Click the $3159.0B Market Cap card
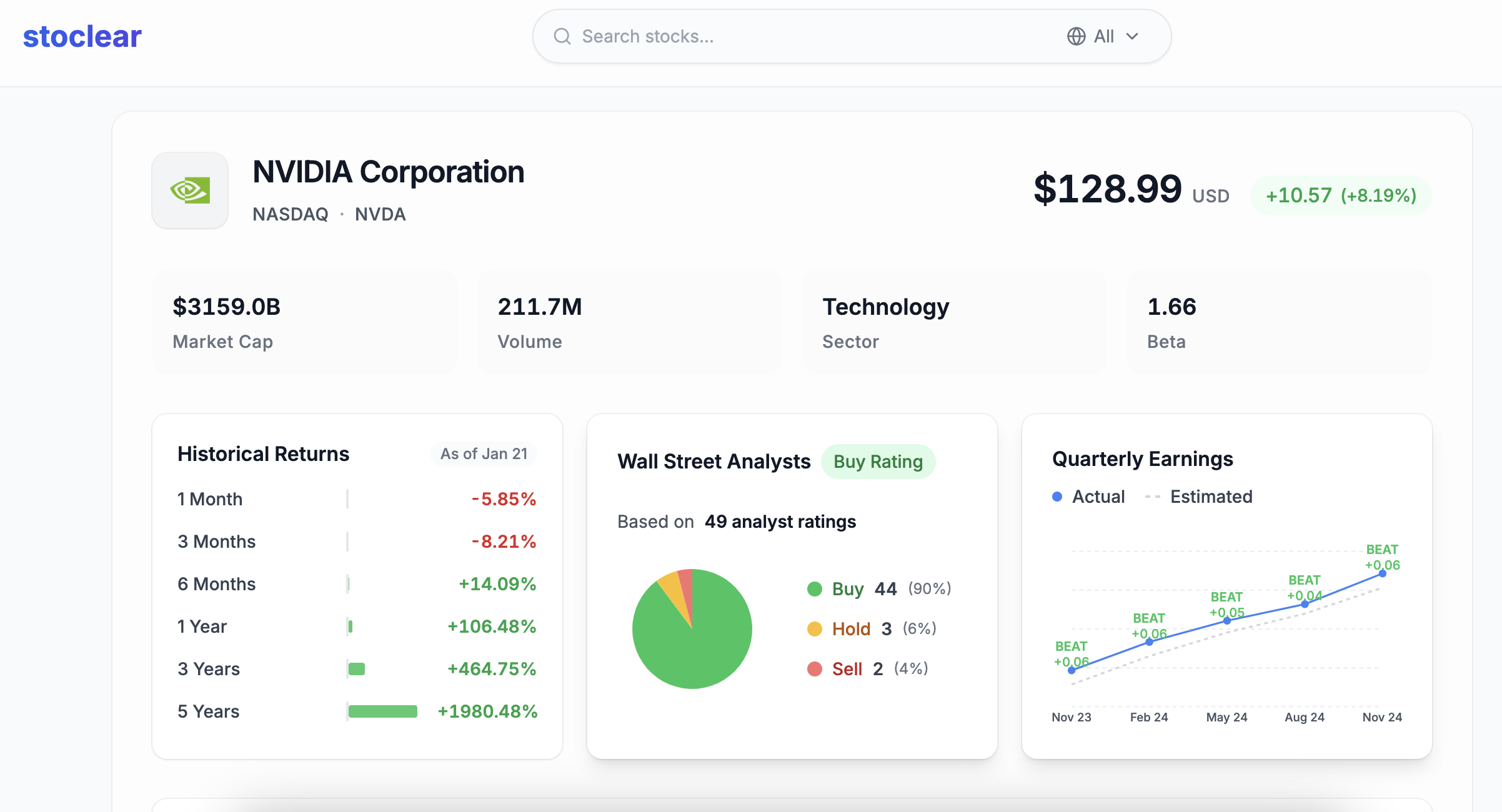1502x812 pixels. pyautogui.click(x=305, y=322)
